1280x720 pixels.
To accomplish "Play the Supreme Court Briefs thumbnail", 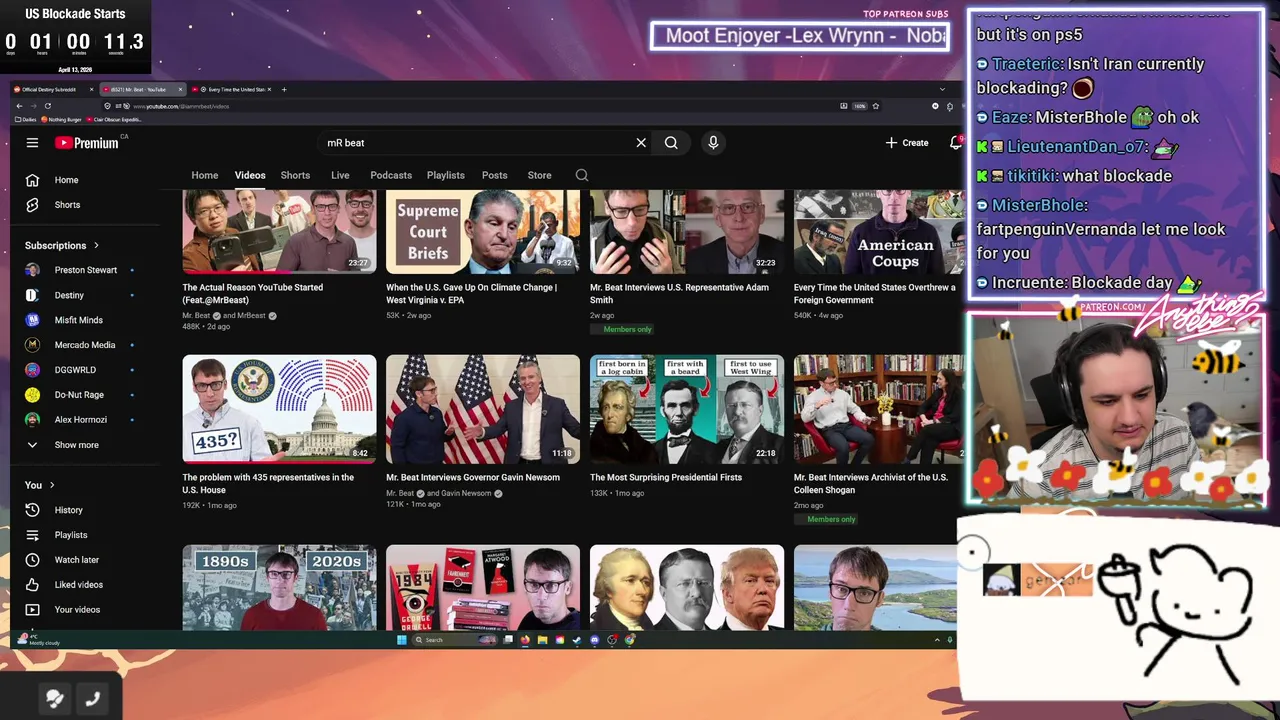I will click(483, 232).
